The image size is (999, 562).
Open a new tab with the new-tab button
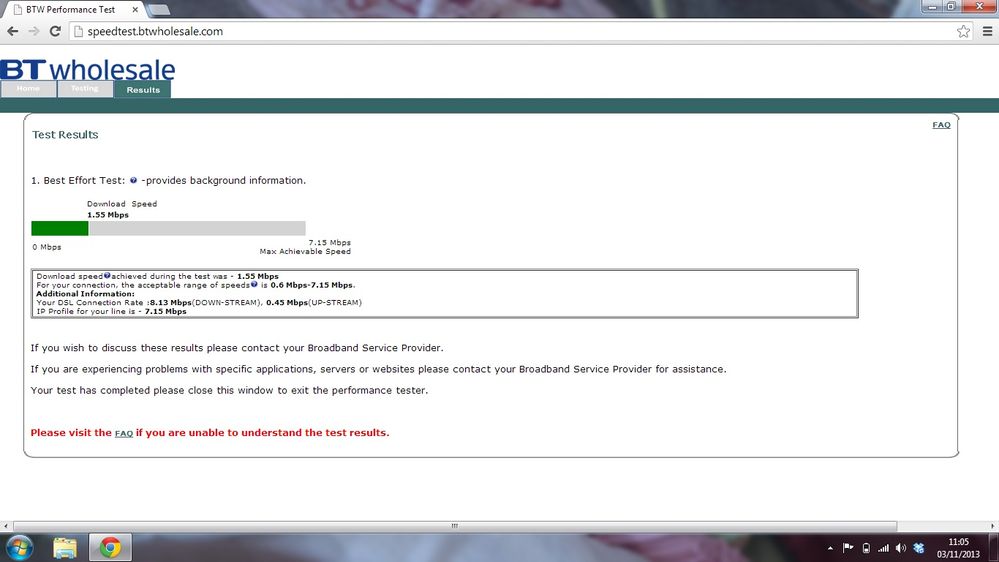158,10
